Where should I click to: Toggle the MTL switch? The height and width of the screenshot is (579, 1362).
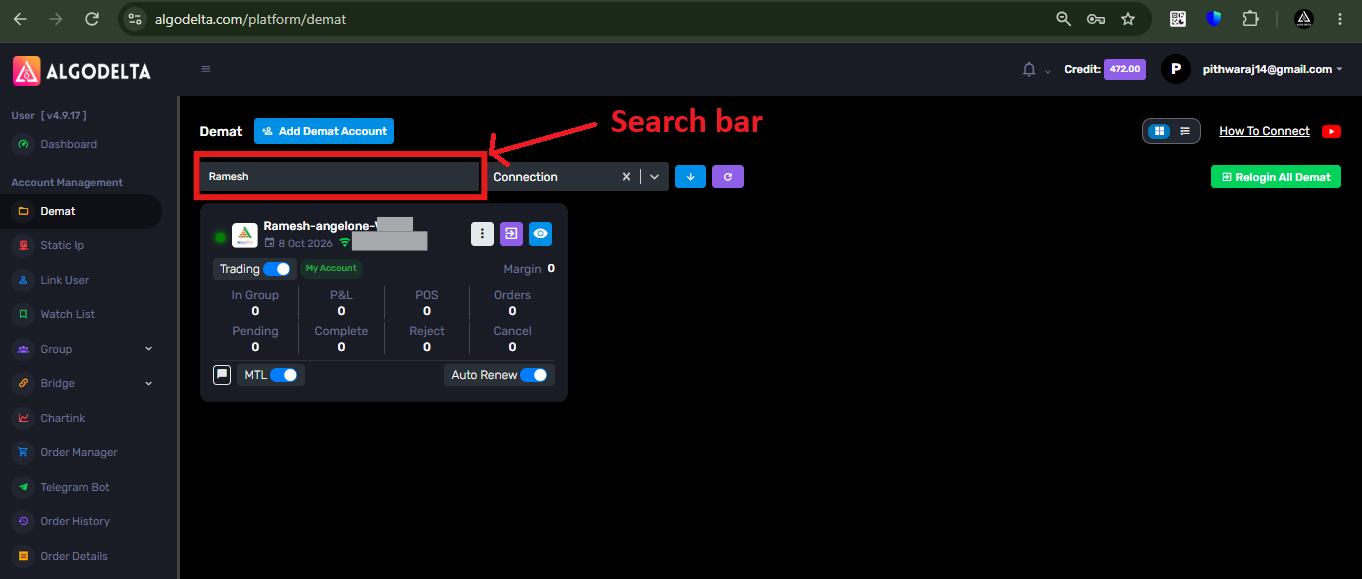(284, 375)
